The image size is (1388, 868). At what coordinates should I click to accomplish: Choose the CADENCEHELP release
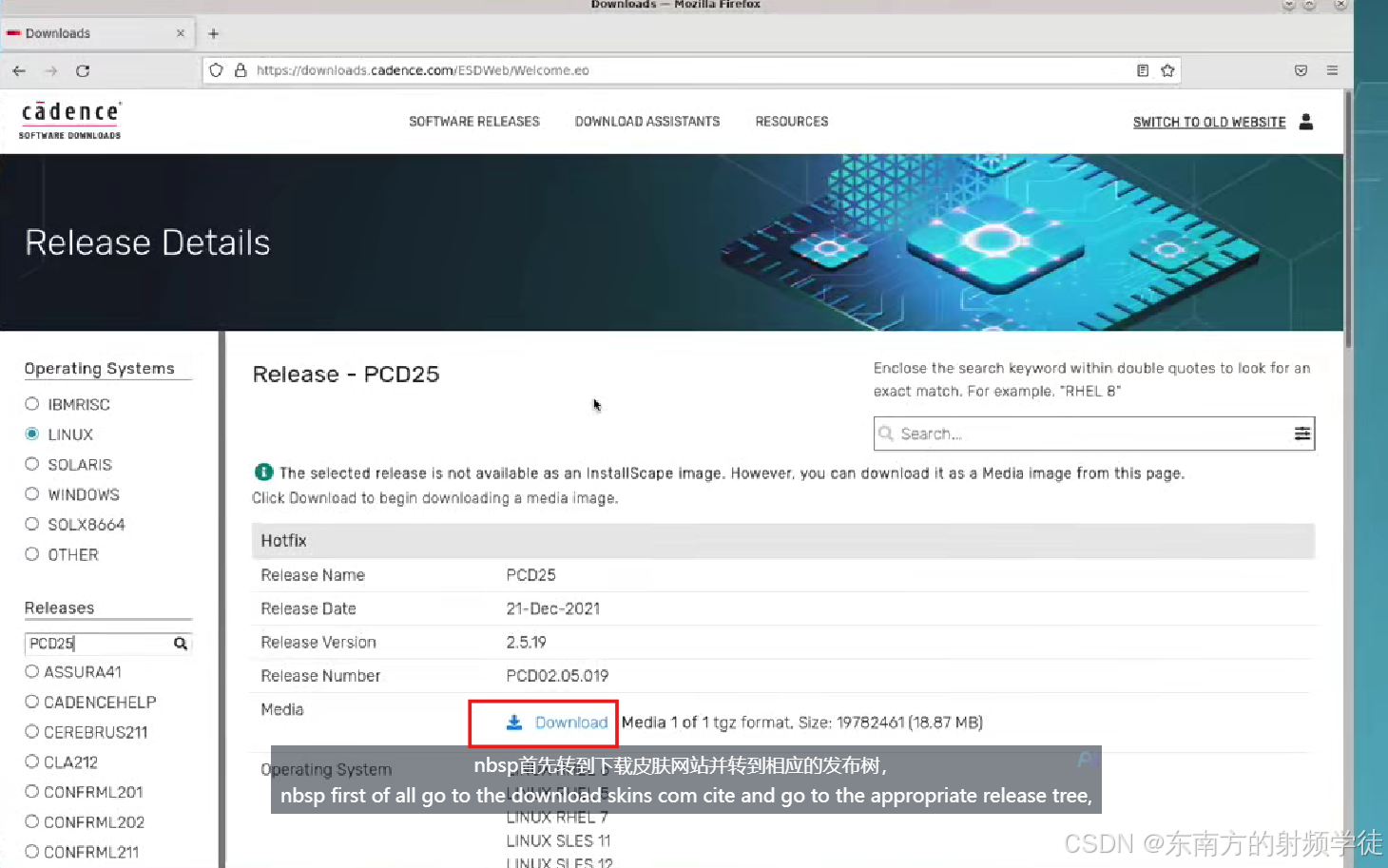tap(32, 702)
